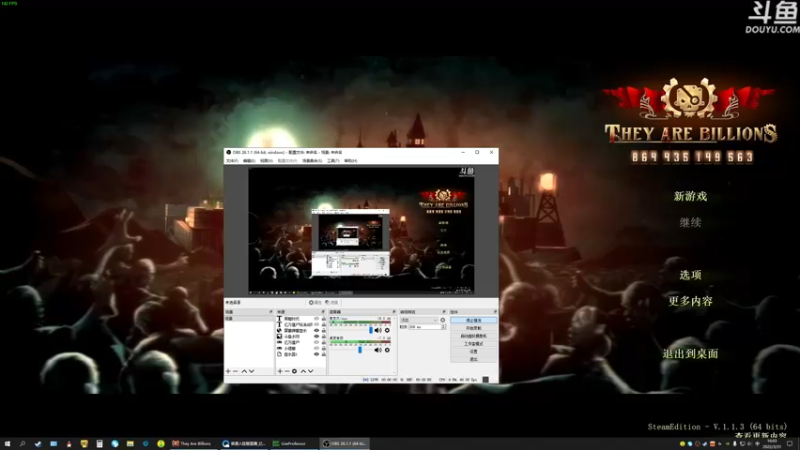Switch to the OBS 26.1.1 taskbar button
800x450 pixels.
click(344, 443)
